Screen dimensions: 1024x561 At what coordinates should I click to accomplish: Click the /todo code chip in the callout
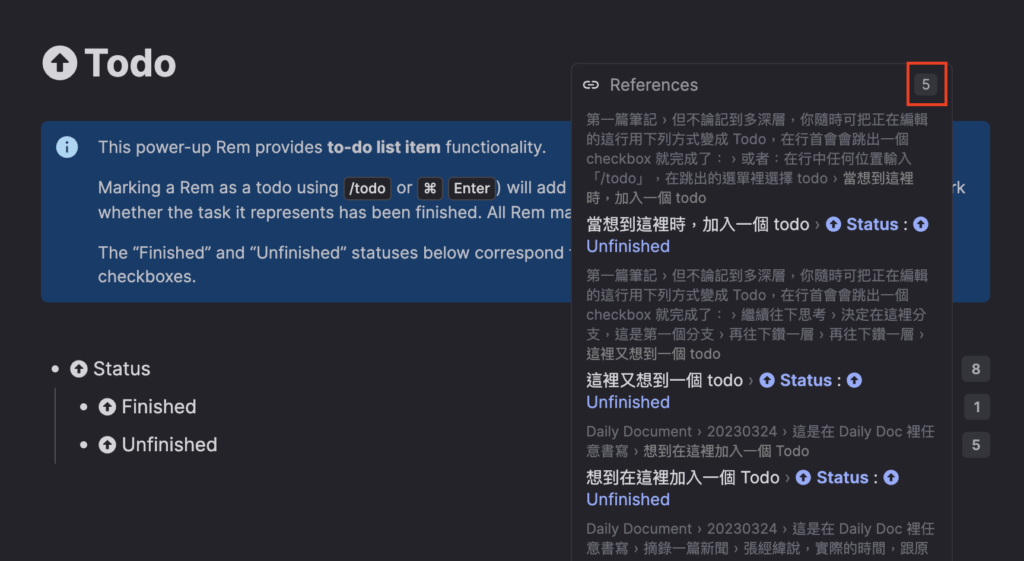pos(366,188)
